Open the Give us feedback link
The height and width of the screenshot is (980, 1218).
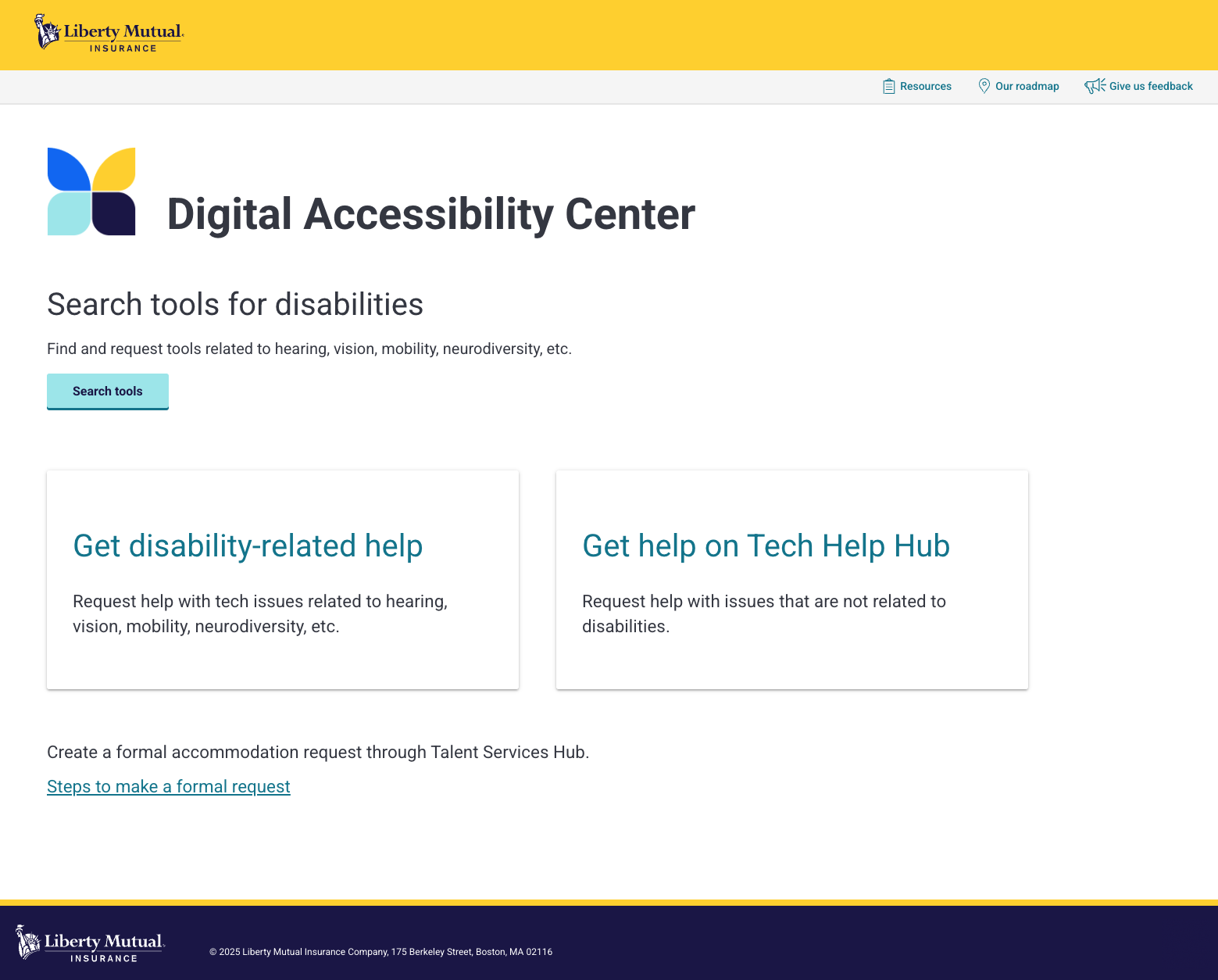(1139, 86)
